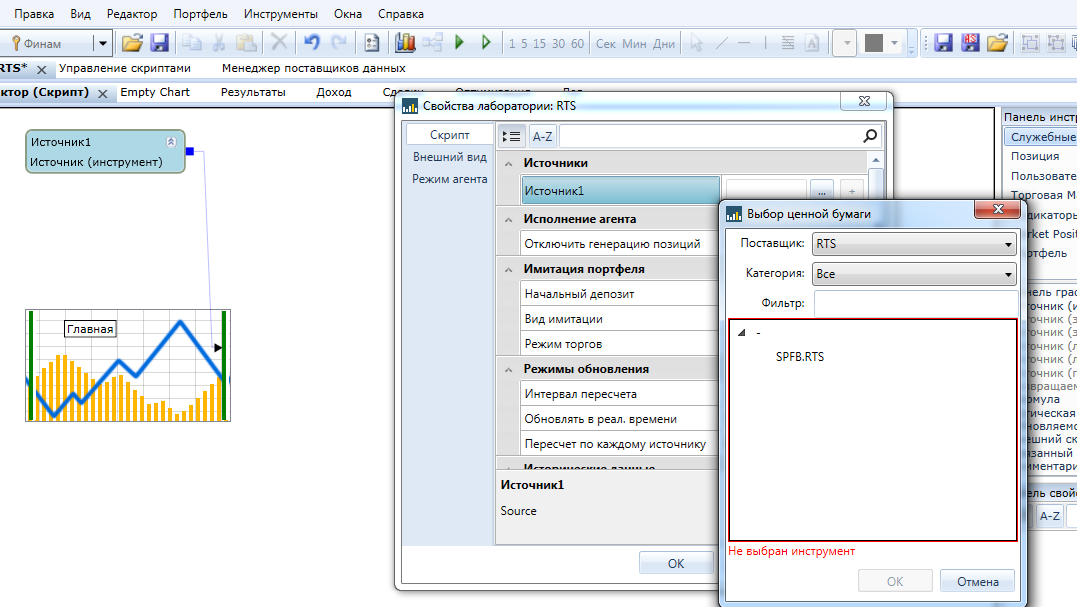Screen dimensions: 1077x607
Task: Click the colorful bar chart toolbar icon
Action: tap(405, 43)
